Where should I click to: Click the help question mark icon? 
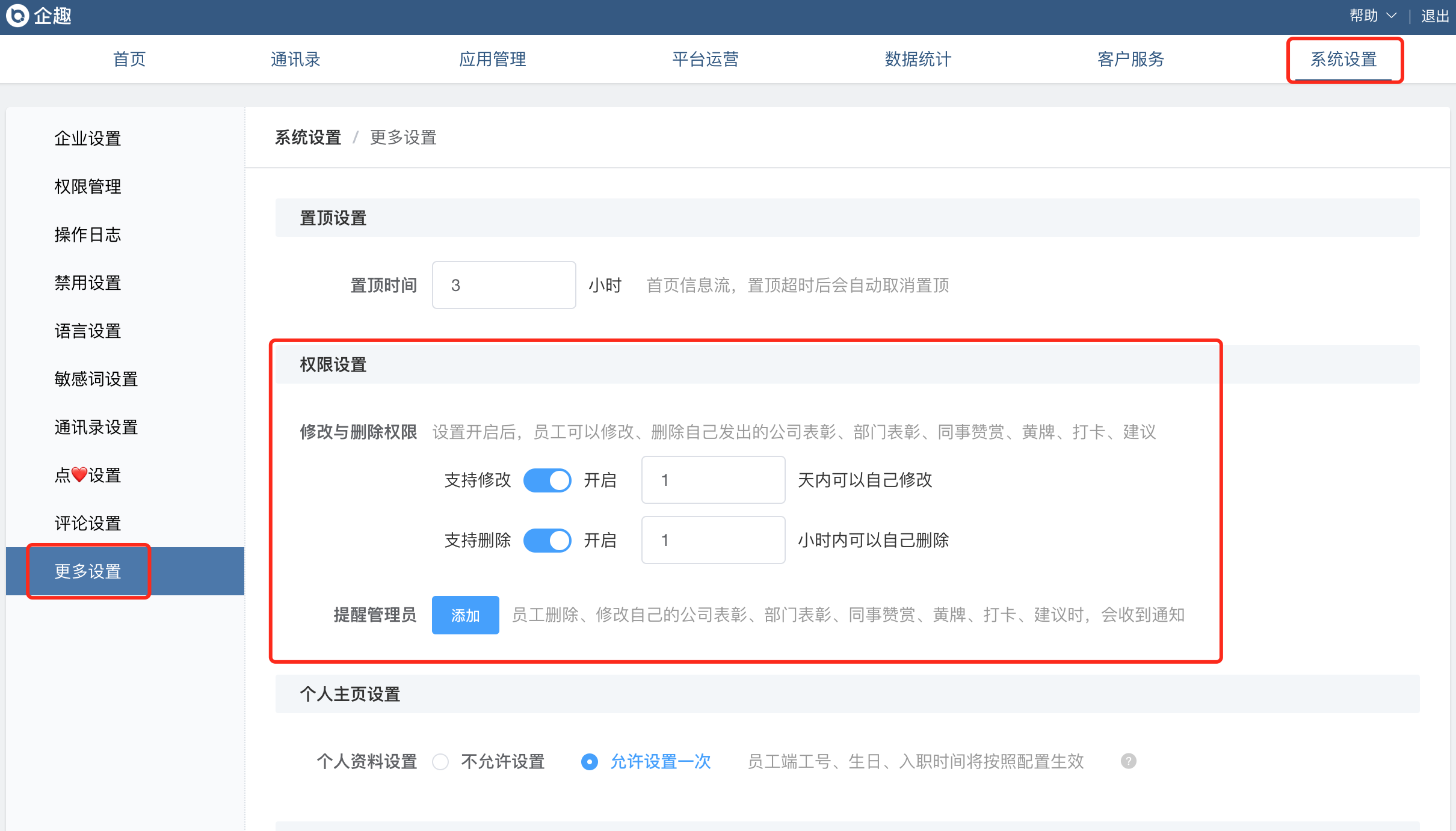pyautogui.click(x=1128, y=761)
